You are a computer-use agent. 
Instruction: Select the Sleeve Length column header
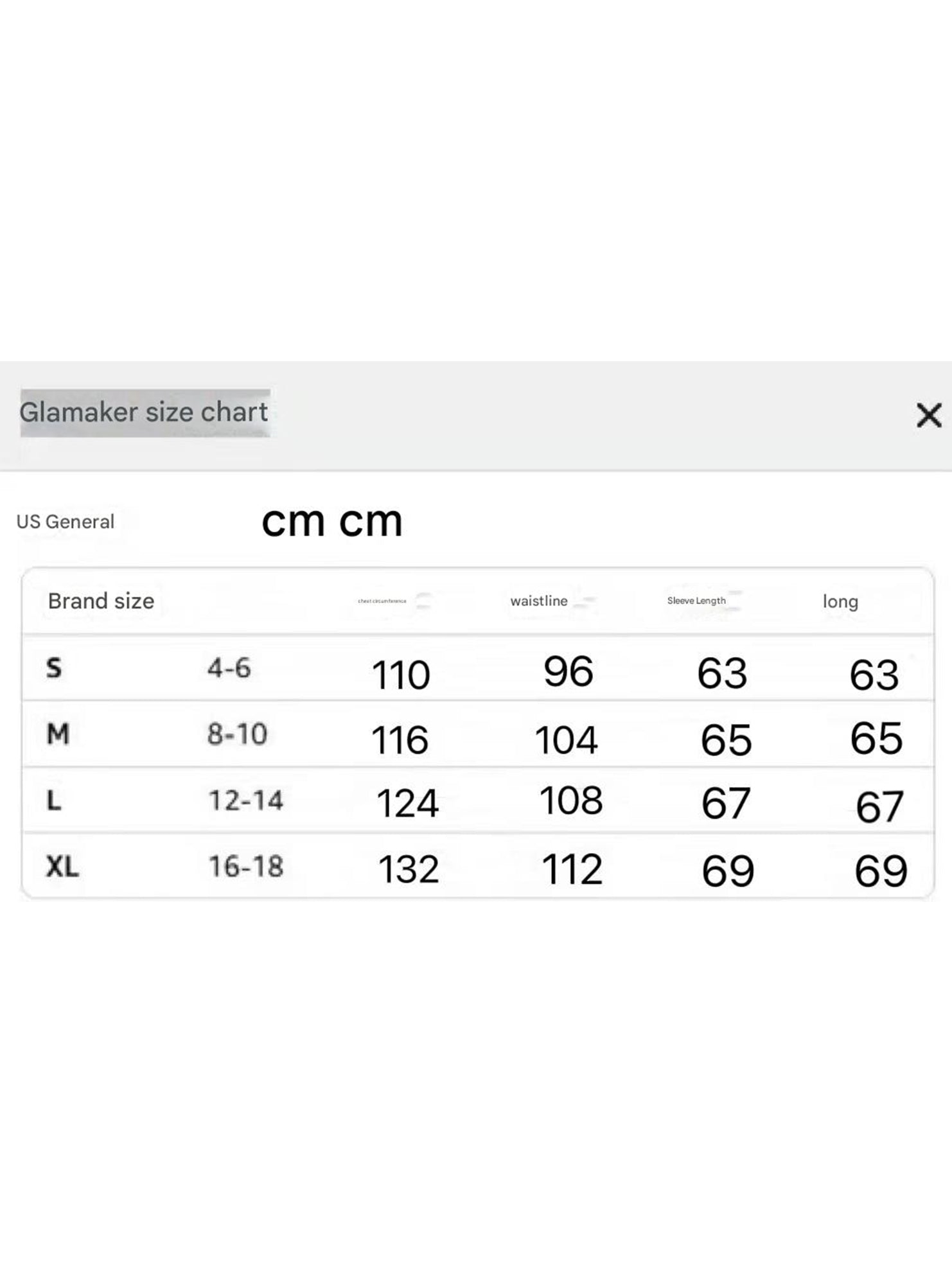(x=696, y=601)
